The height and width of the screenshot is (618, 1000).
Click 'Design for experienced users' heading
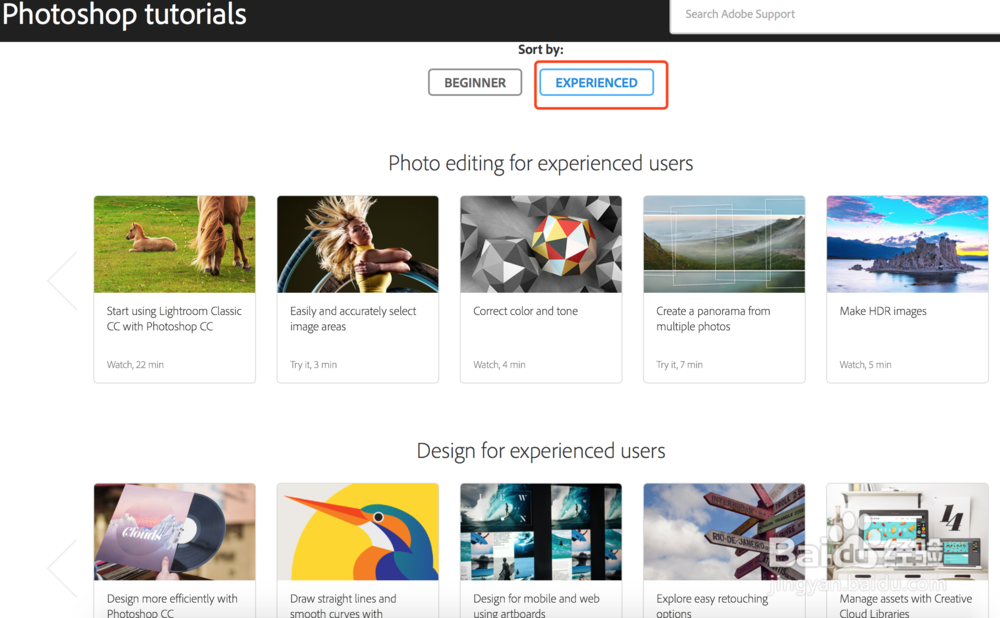click(541, 451)
